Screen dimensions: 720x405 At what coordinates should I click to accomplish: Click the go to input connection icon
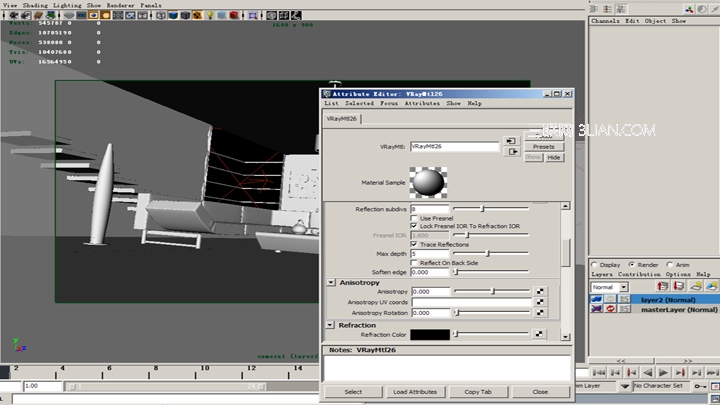tap(511, 141)
